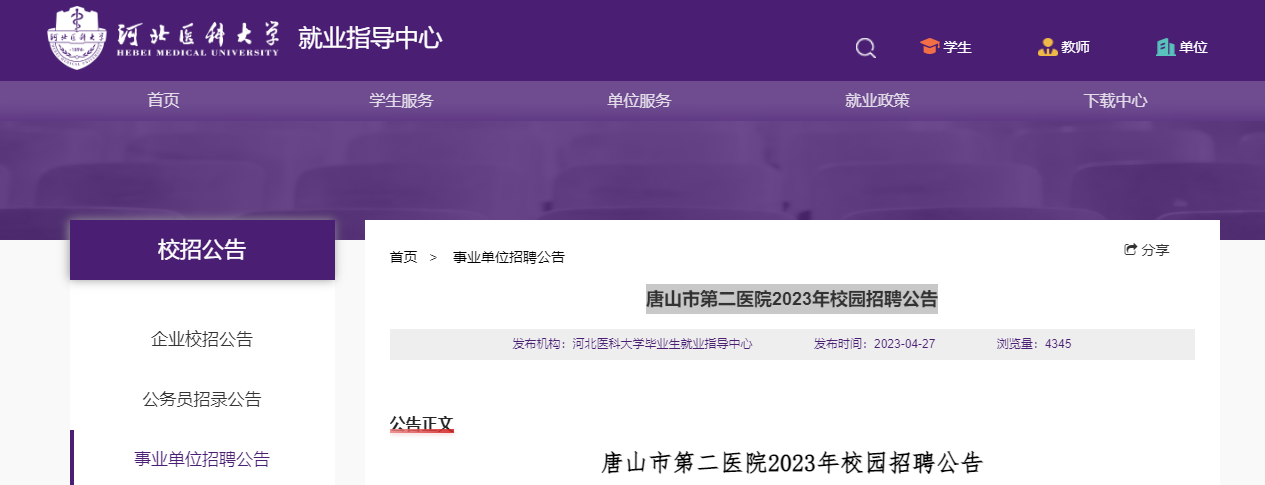Click the 教师 teacher person icon
The image size is (1265, 485).
click(1047, 47)
